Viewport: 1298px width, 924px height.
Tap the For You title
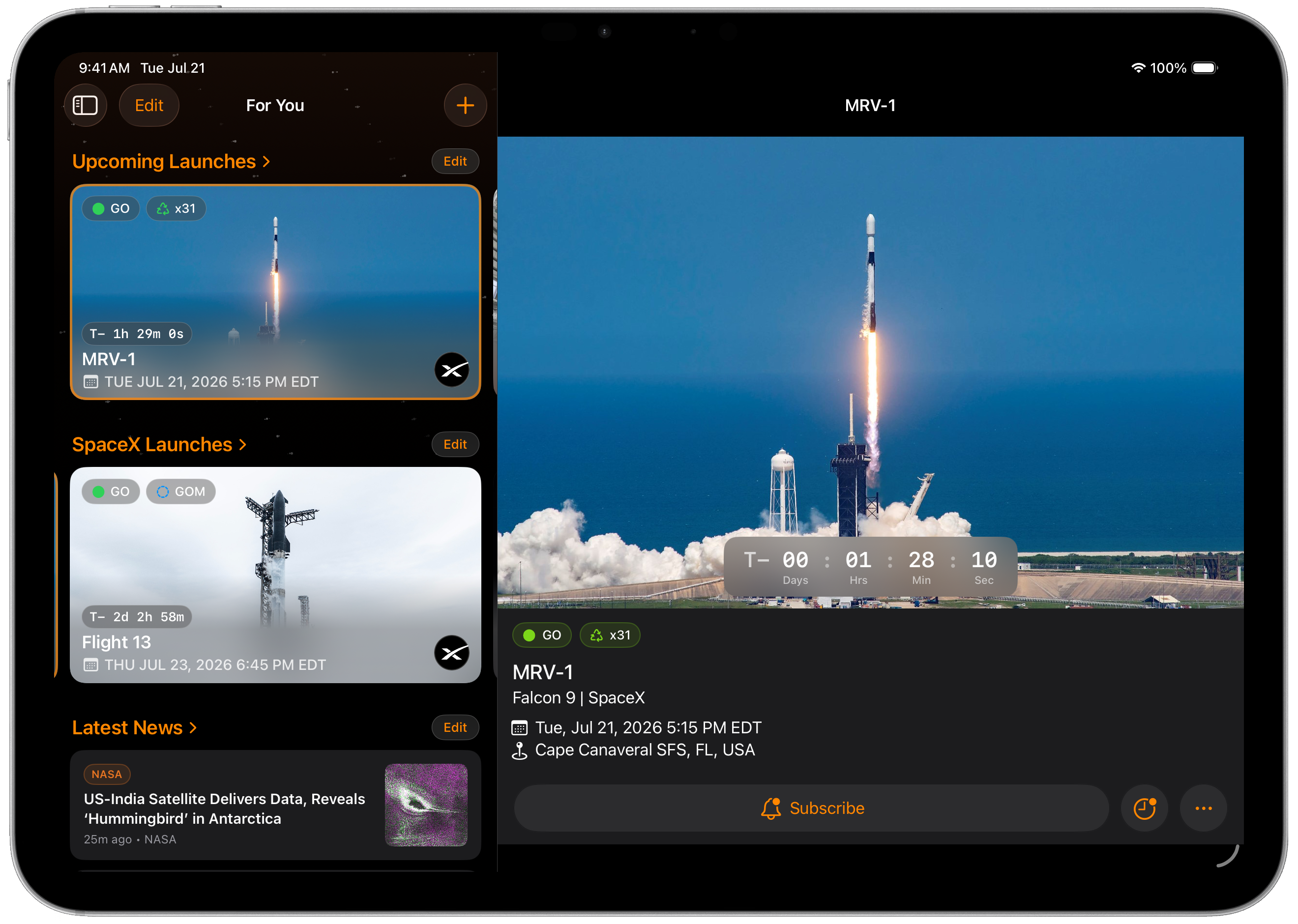[275, 105]
